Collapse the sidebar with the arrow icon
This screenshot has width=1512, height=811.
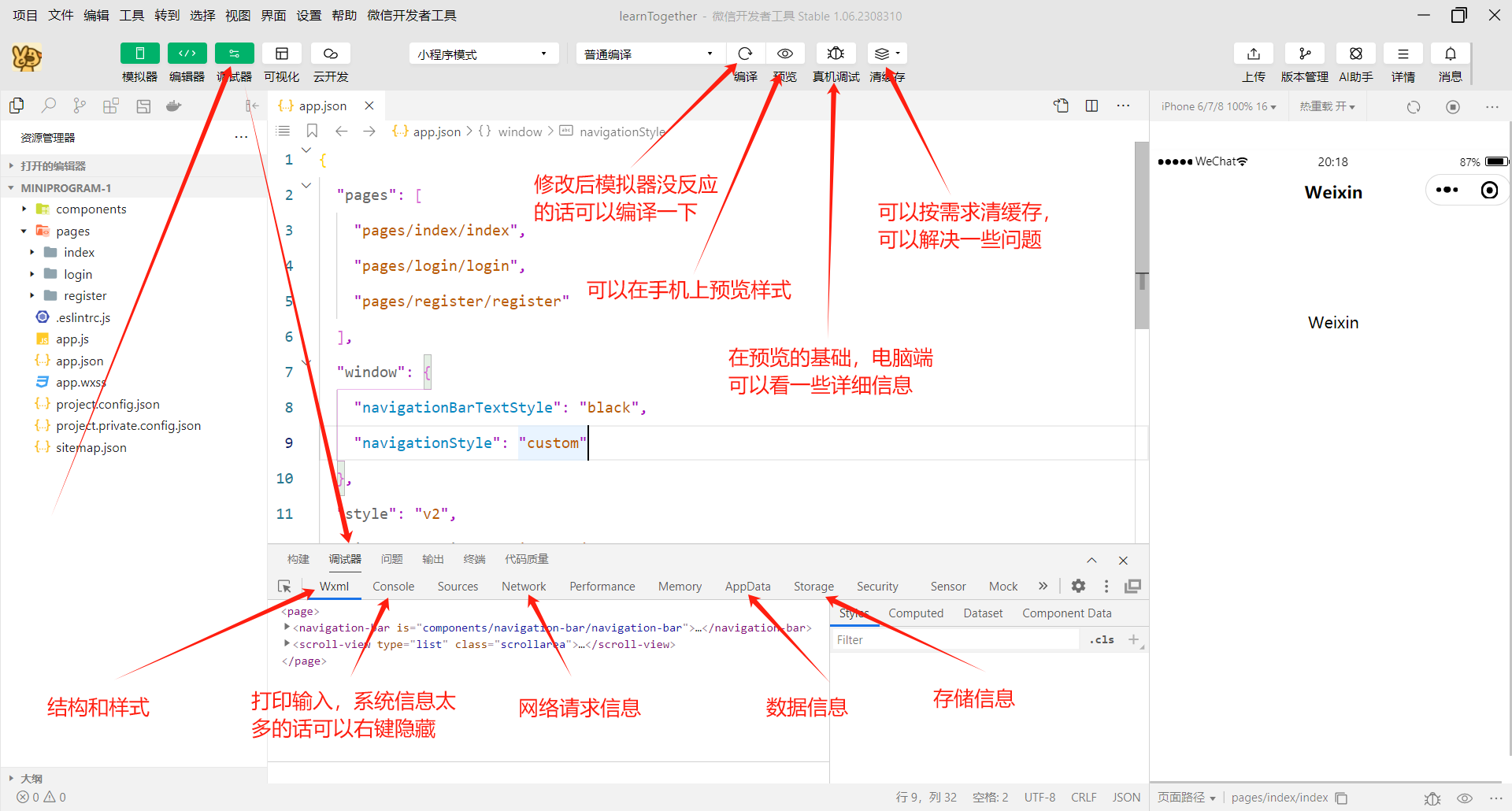pyautogui.click(x=252, y=106)
